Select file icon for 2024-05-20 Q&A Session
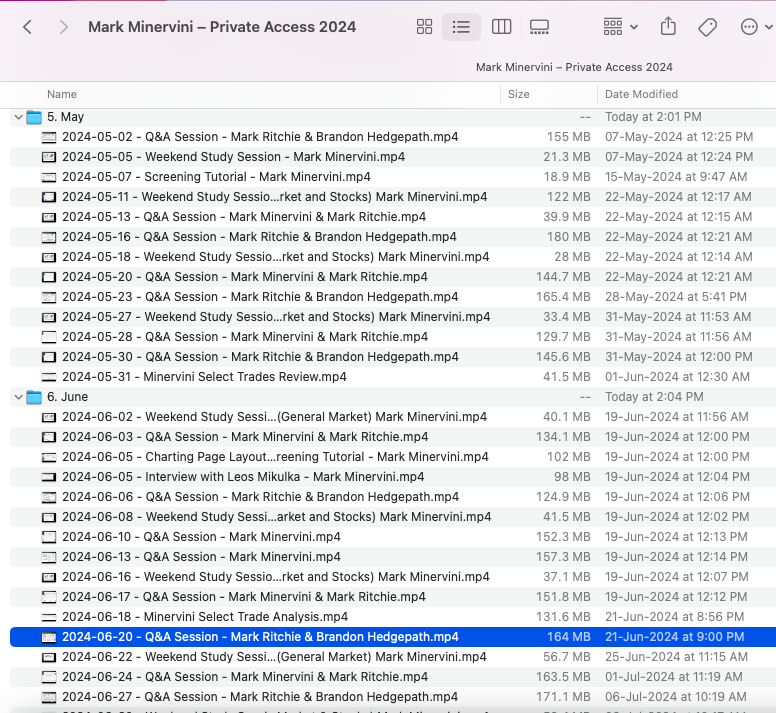776x713 pixels. (x=48, y=277)
